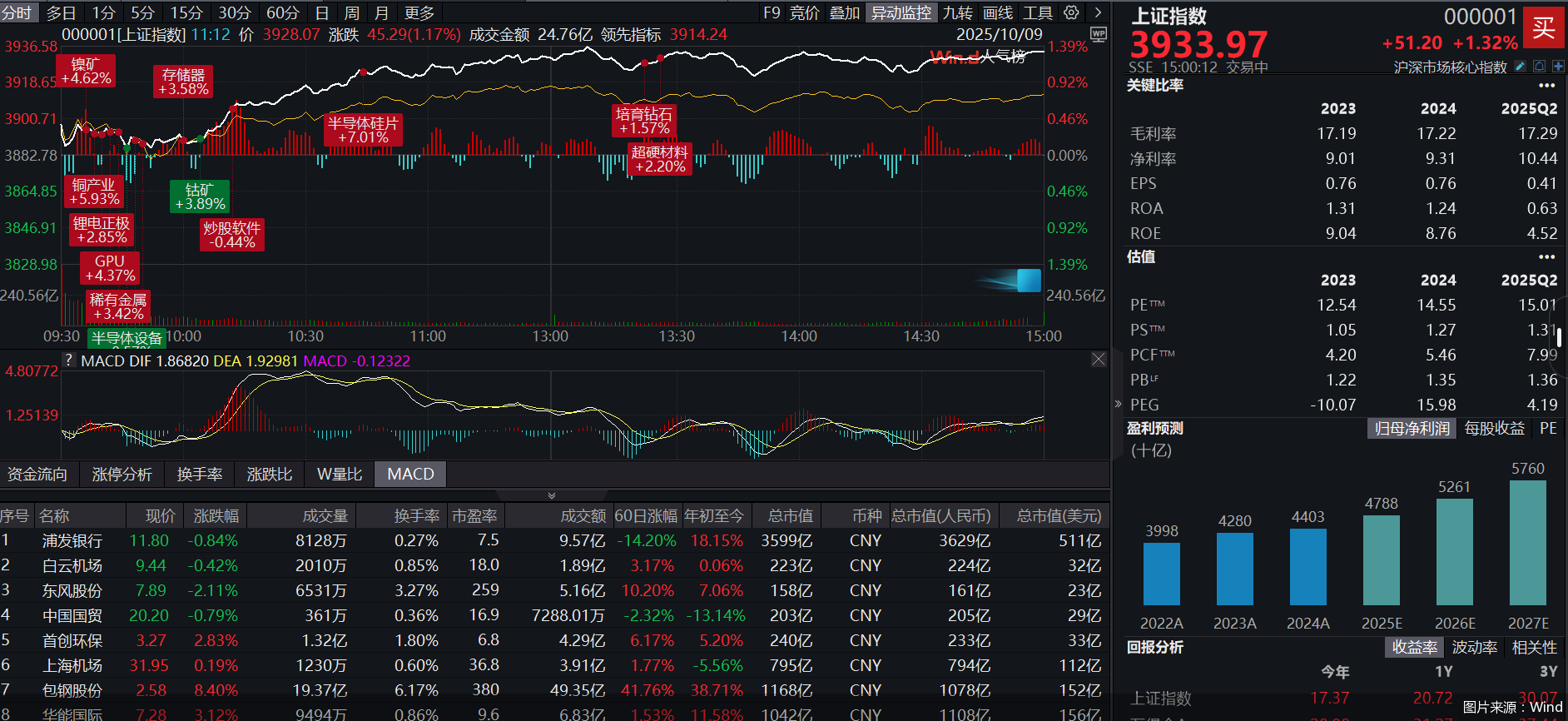Toggle 异动监控 anomaly monitoring
Viewport: 1568px width, 721px height.
point(901,12)
